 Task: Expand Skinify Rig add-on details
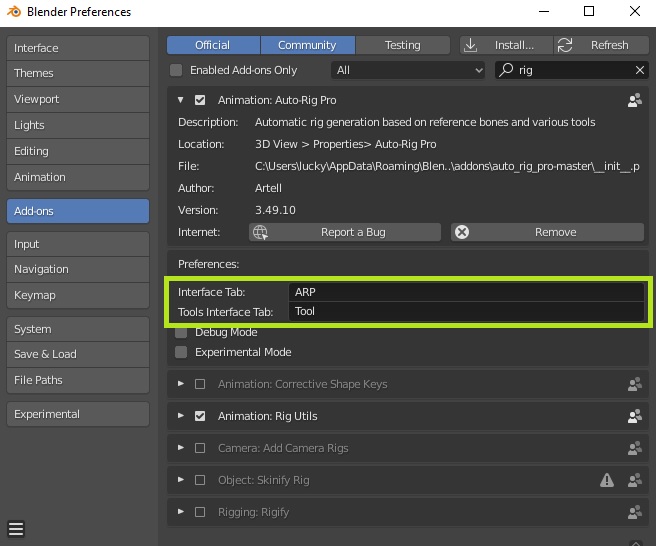(x=180, y=479)
